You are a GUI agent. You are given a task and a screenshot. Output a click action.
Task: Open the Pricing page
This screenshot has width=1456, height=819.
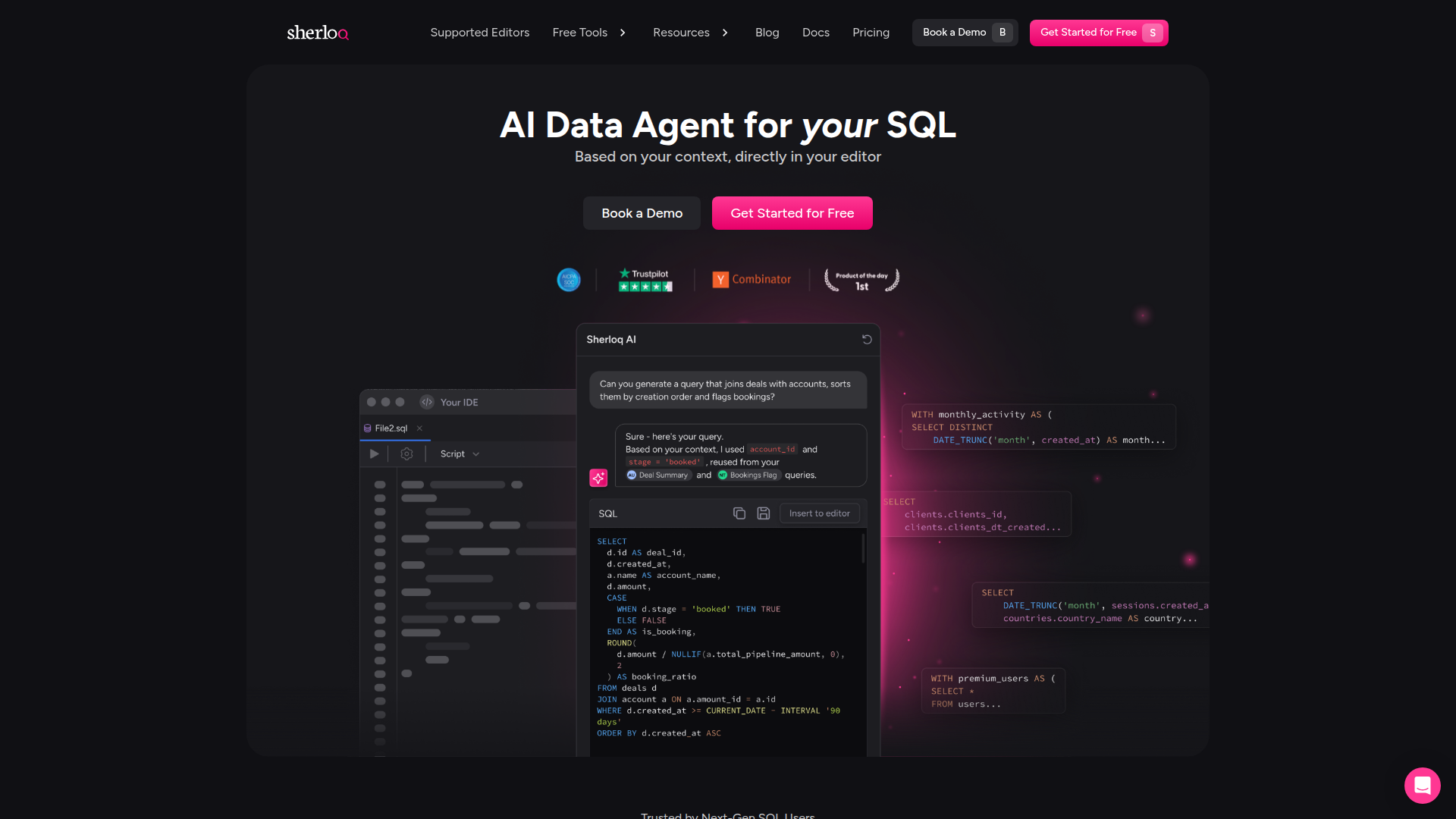coord(871,33)
